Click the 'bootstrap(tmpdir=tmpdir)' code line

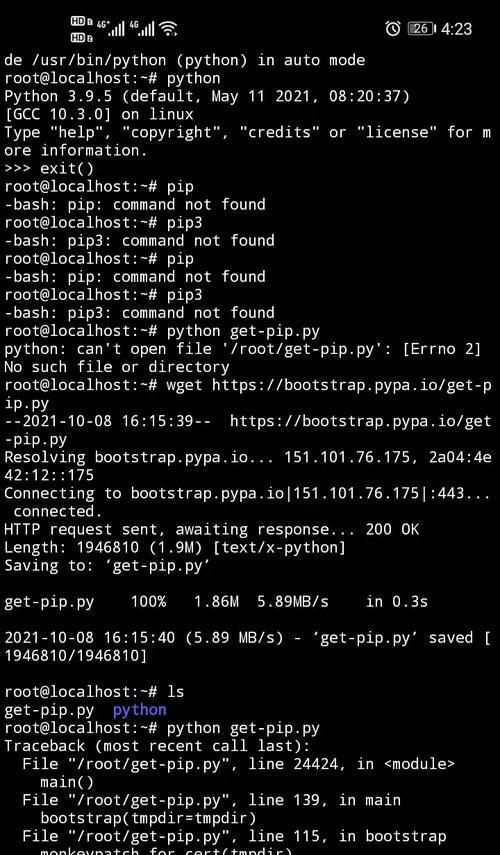tap(148, 818)
